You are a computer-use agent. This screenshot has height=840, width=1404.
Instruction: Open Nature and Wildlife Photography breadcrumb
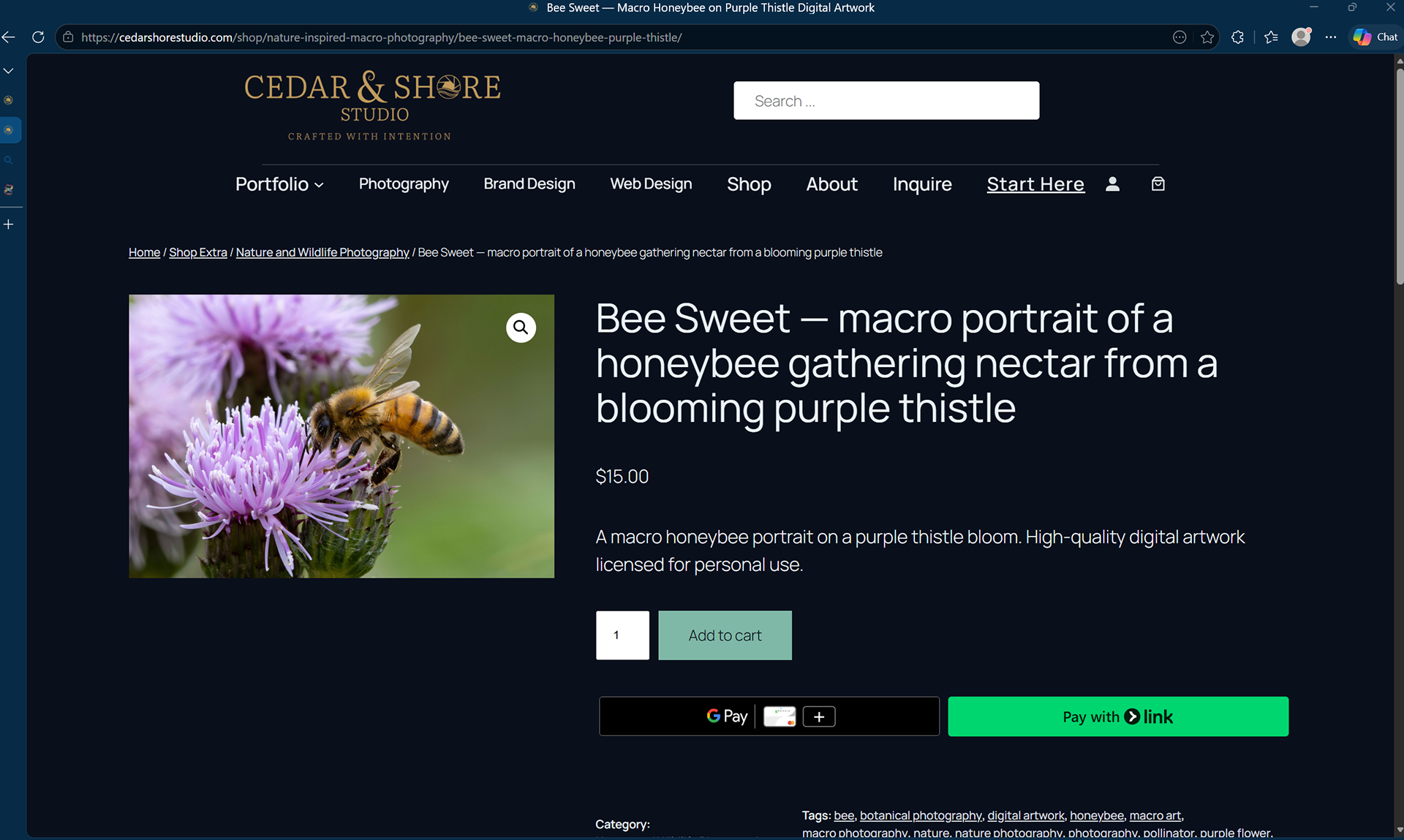(x=322, y=252)
